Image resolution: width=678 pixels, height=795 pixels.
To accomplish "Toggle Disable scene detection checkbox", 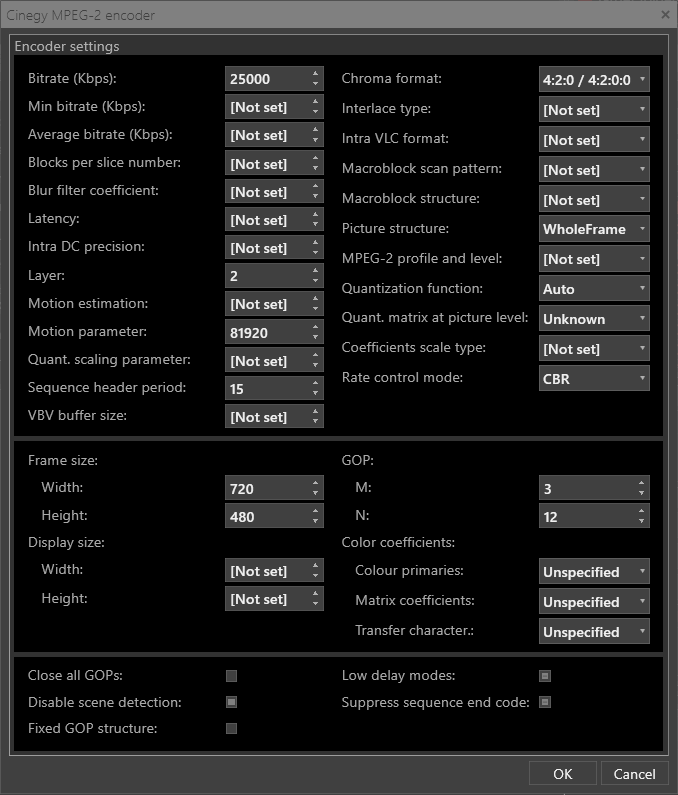I will point(231,702).
